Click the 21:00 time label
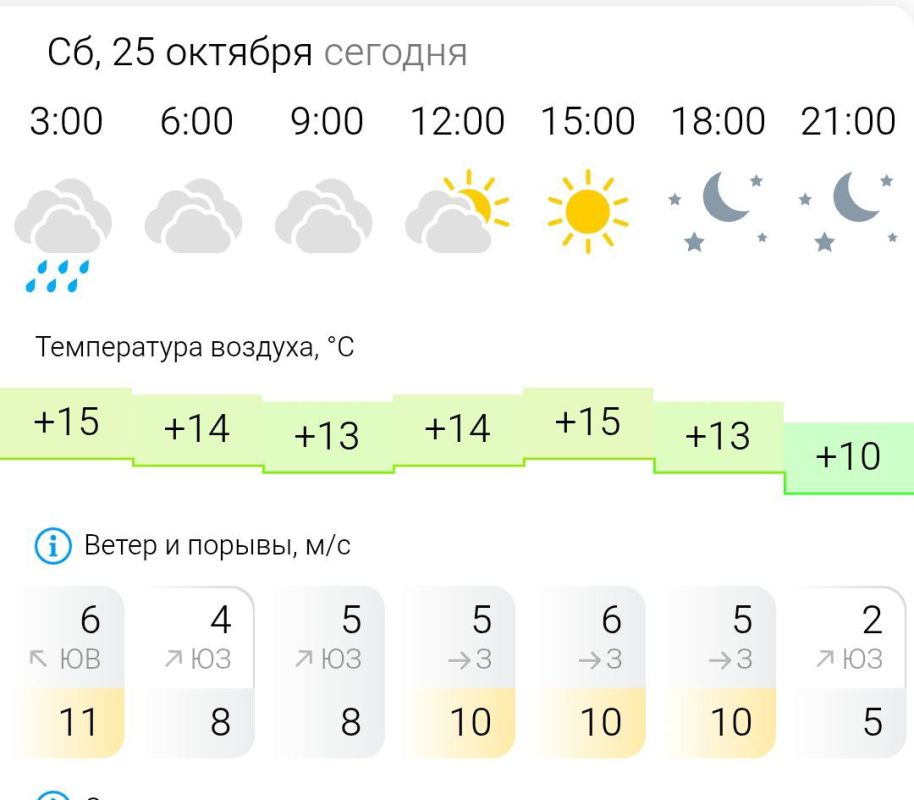Viewport: 914px width, 800px height. pos(851,121)
